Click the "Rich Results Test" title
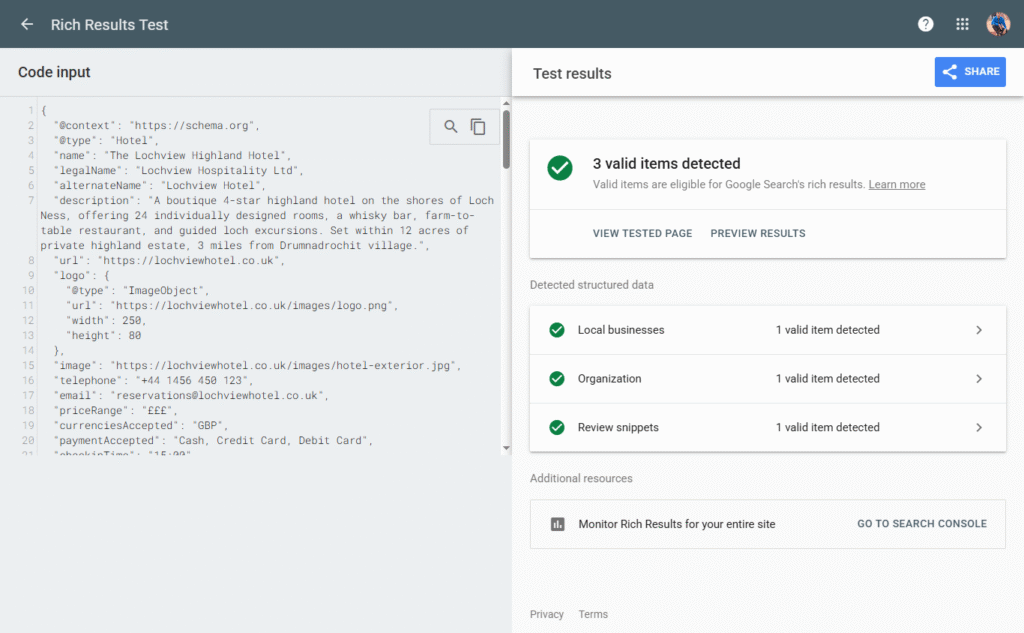The image size is (1024, 633). click(110, 25)
